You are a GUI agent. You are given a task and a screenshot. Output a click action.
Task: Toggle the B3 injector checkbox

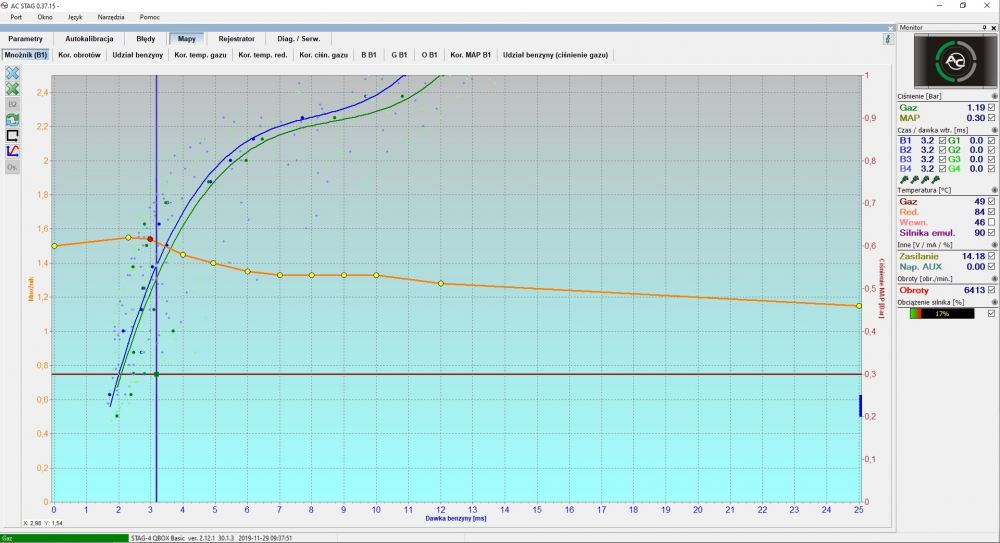coord(943,160)
